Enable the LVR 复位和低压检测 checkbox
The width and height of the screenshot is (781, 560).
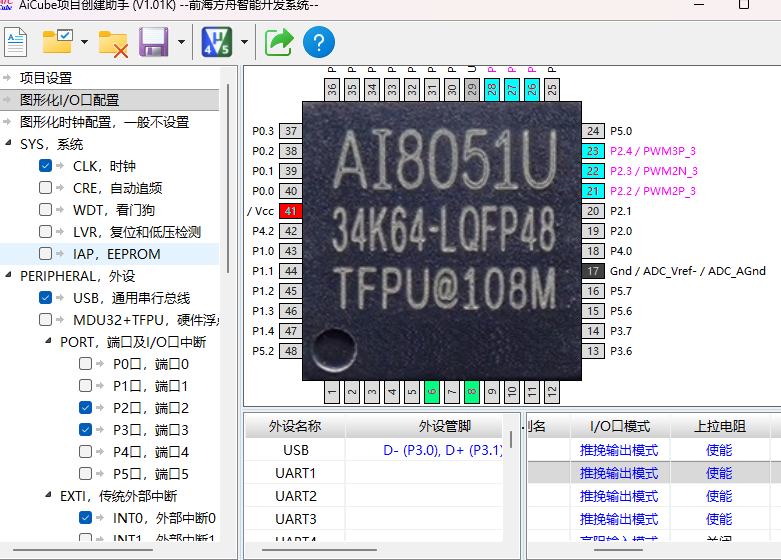45,232
